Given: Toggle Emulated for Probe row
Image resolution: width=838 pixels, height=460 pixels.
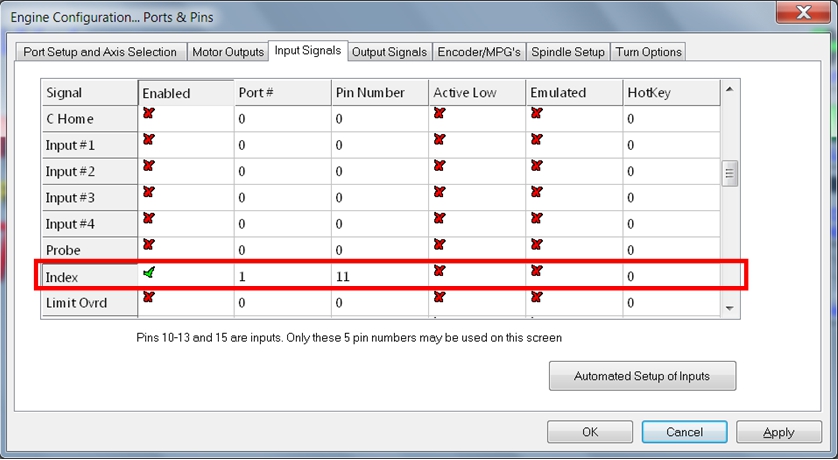Looking at the screenshot, I should tap(536, 243).
